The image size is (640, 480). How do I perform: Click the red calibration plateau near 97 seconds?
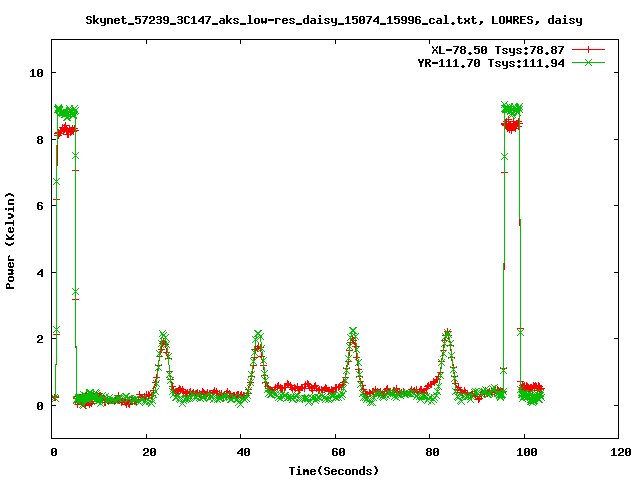pyautogui.click(x=512, y=124)
